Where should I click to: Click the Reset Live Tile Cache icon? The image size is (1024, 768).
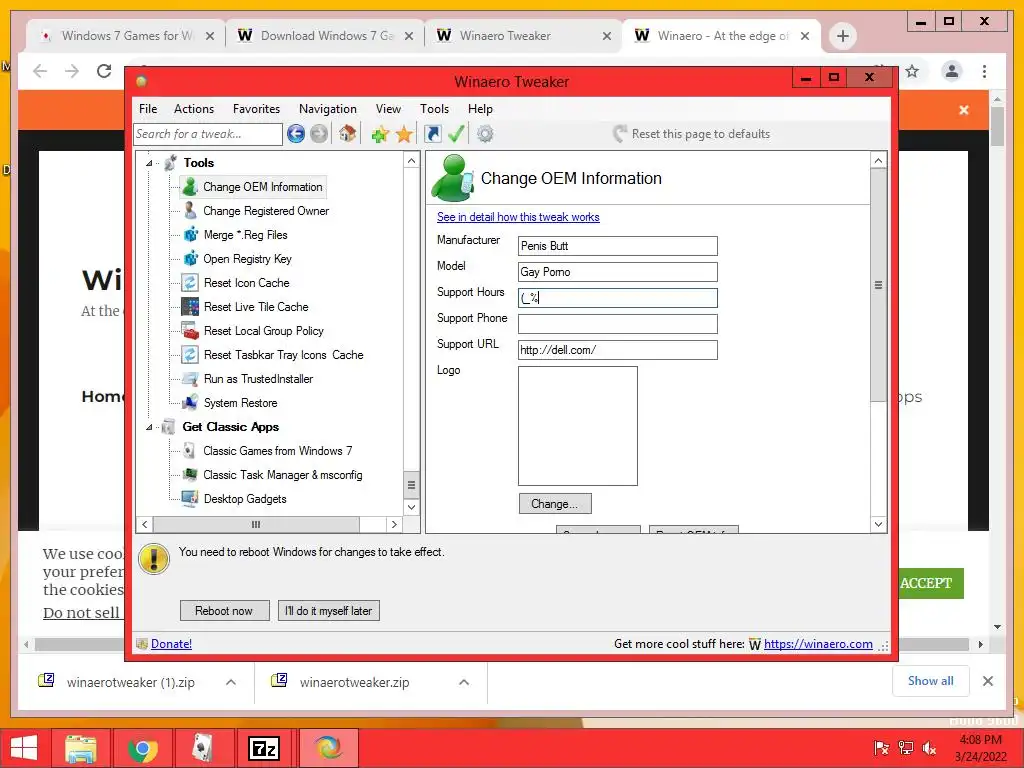click(190, 307)
